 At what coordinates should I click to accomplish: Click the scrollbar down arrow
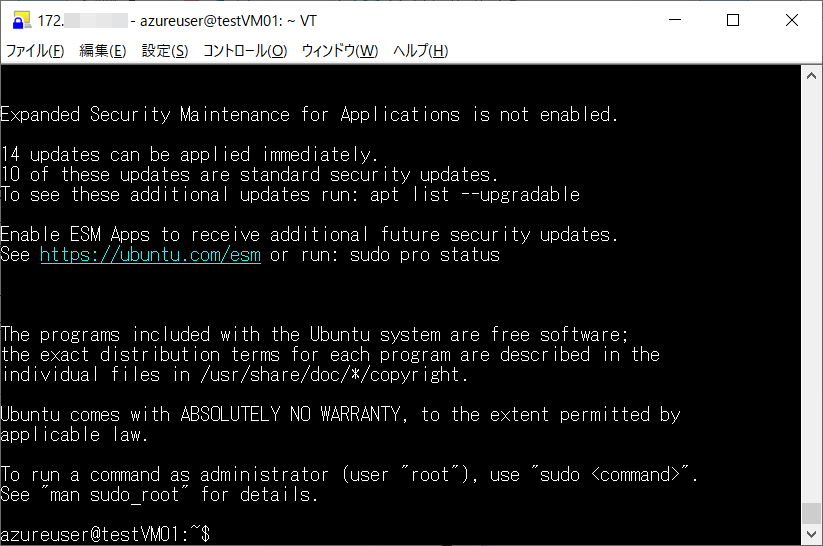coord(812,535)
